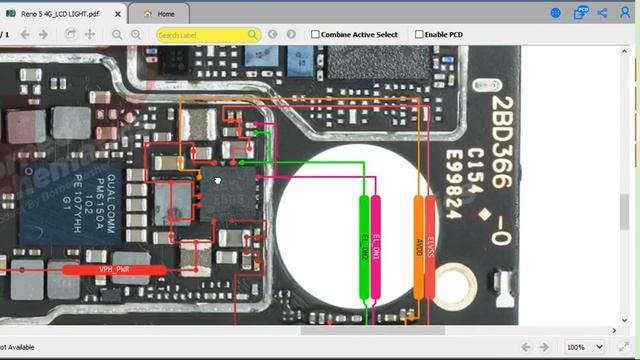Click the search magnifier in Search Label box
640x360 pixels.
[253, 35]
